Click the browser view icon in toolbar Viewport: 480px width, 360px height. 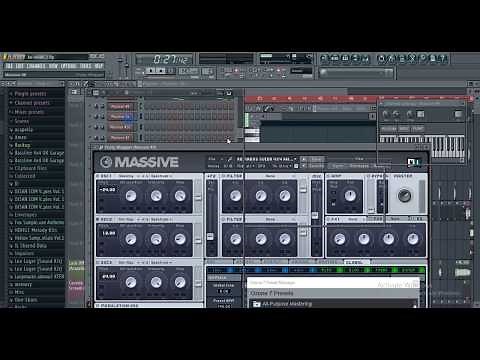pos(356,59)
